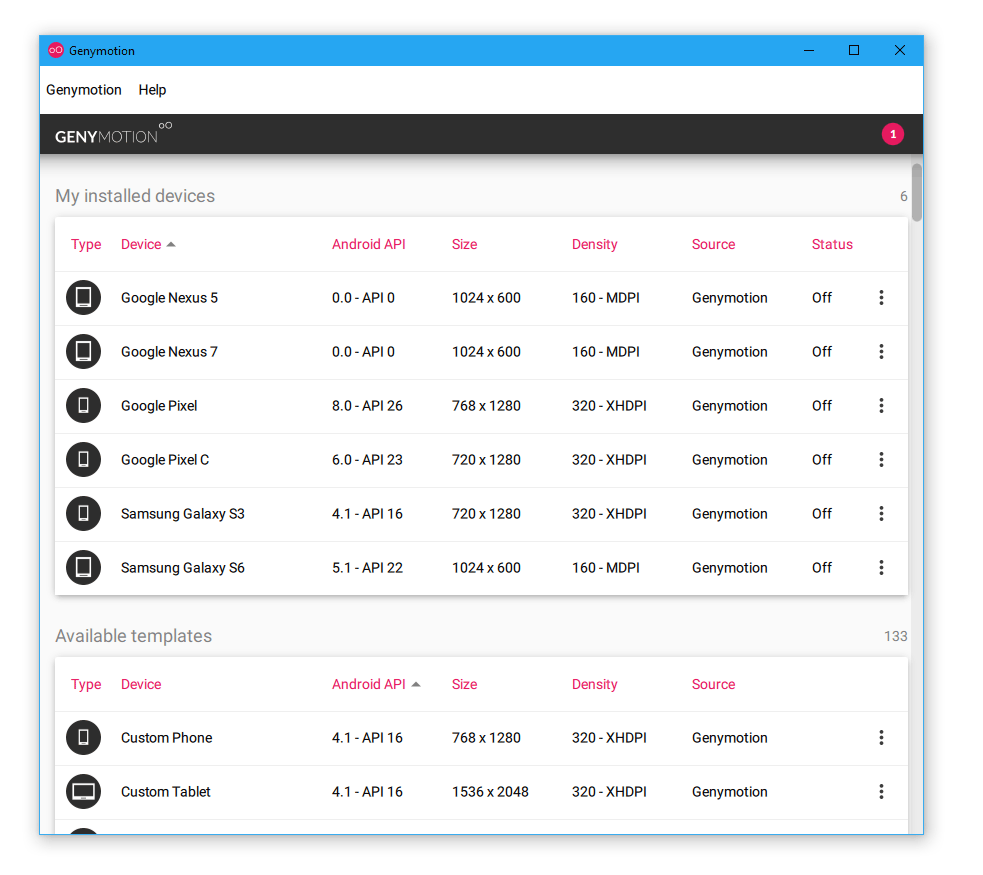The height and width of the screenshot is (875, 983).
Task: Click the phone type icon beside Google Pixel row
Action: pos(83,405)
